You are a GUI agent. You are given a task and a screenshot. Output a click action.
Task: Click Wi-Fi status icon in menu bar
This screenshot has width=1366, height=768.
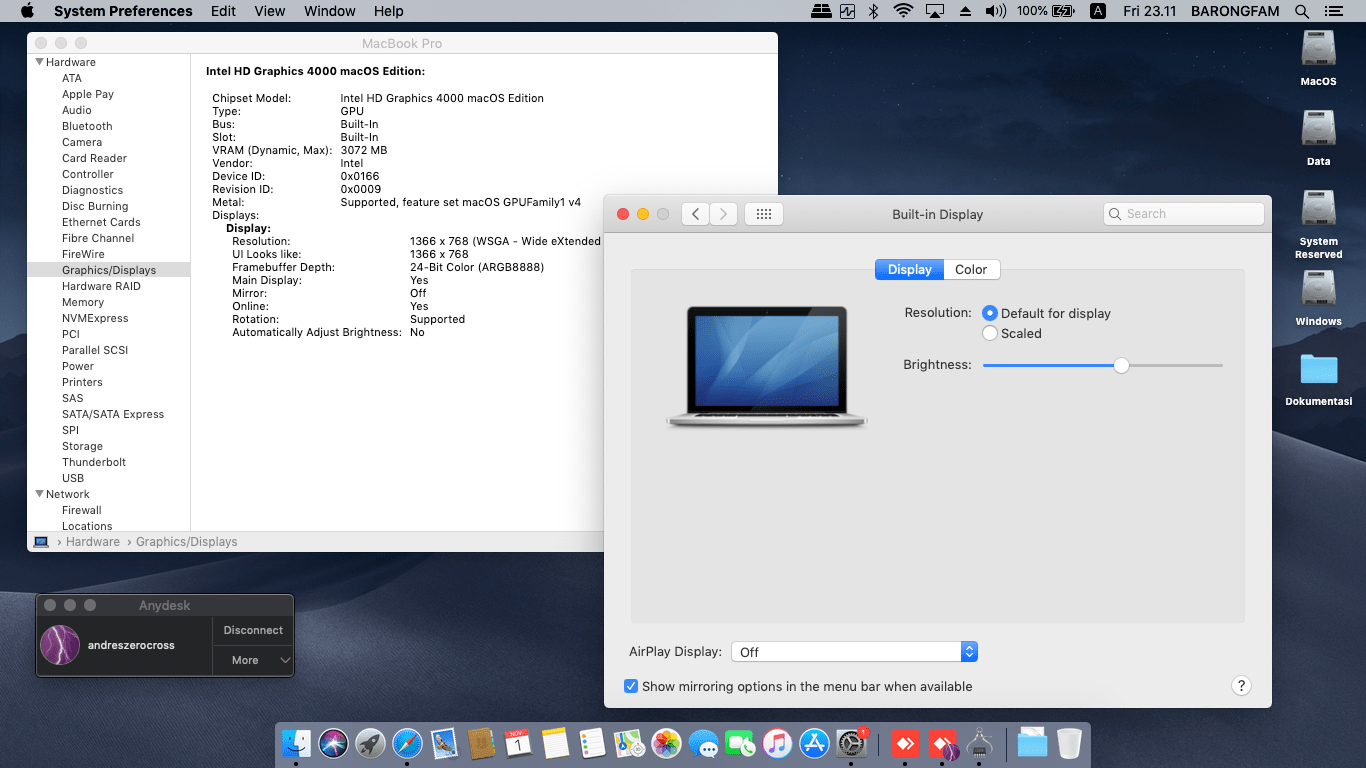903,11
